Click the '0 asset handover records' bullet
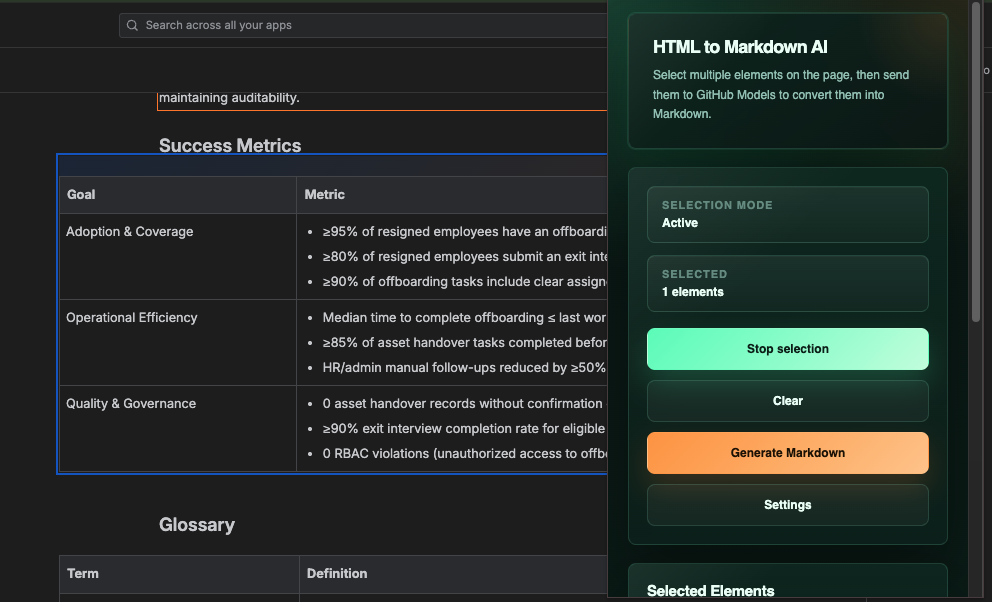The height and width of the screenshot is (602, 992). [x=464, y=403]
